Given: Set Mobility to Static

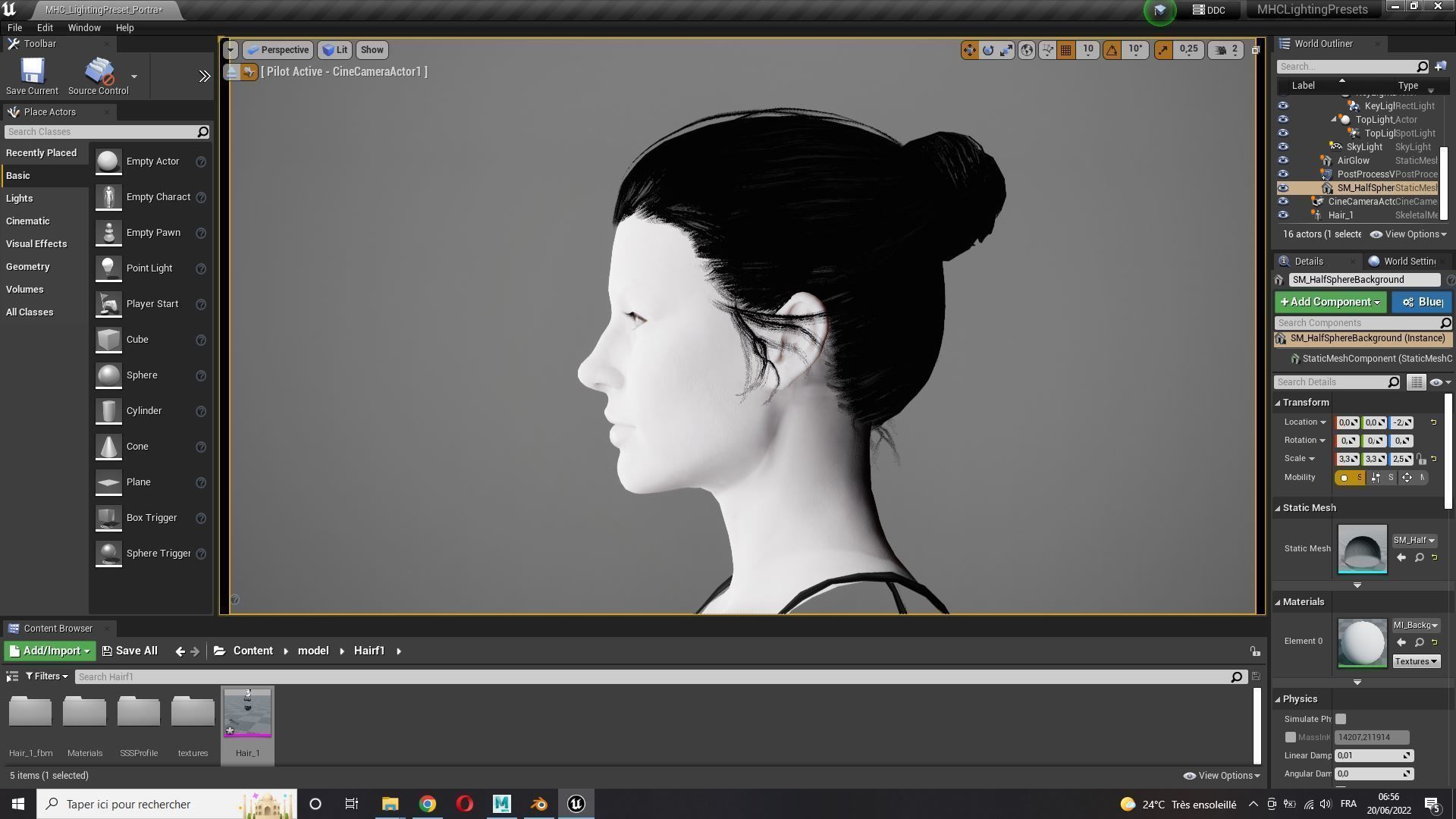Looking at the screenshot, I should click(1350, 478).
